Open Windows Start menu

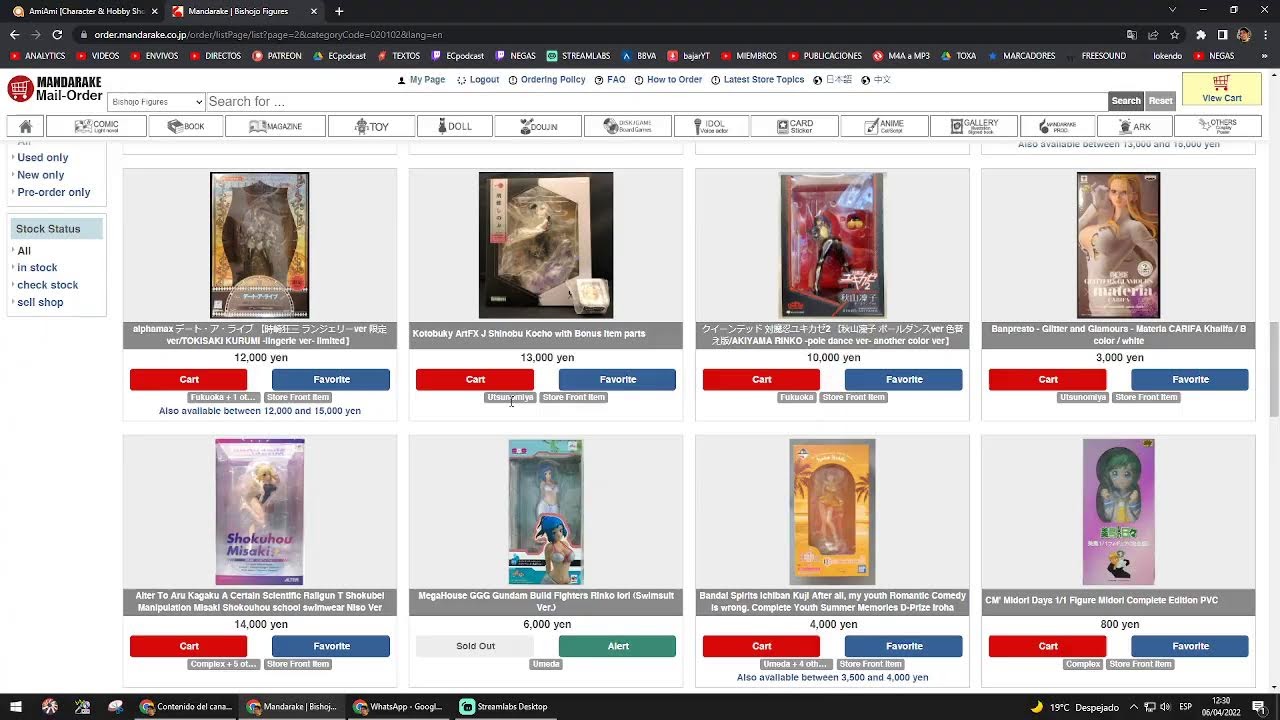click(16, 707)
